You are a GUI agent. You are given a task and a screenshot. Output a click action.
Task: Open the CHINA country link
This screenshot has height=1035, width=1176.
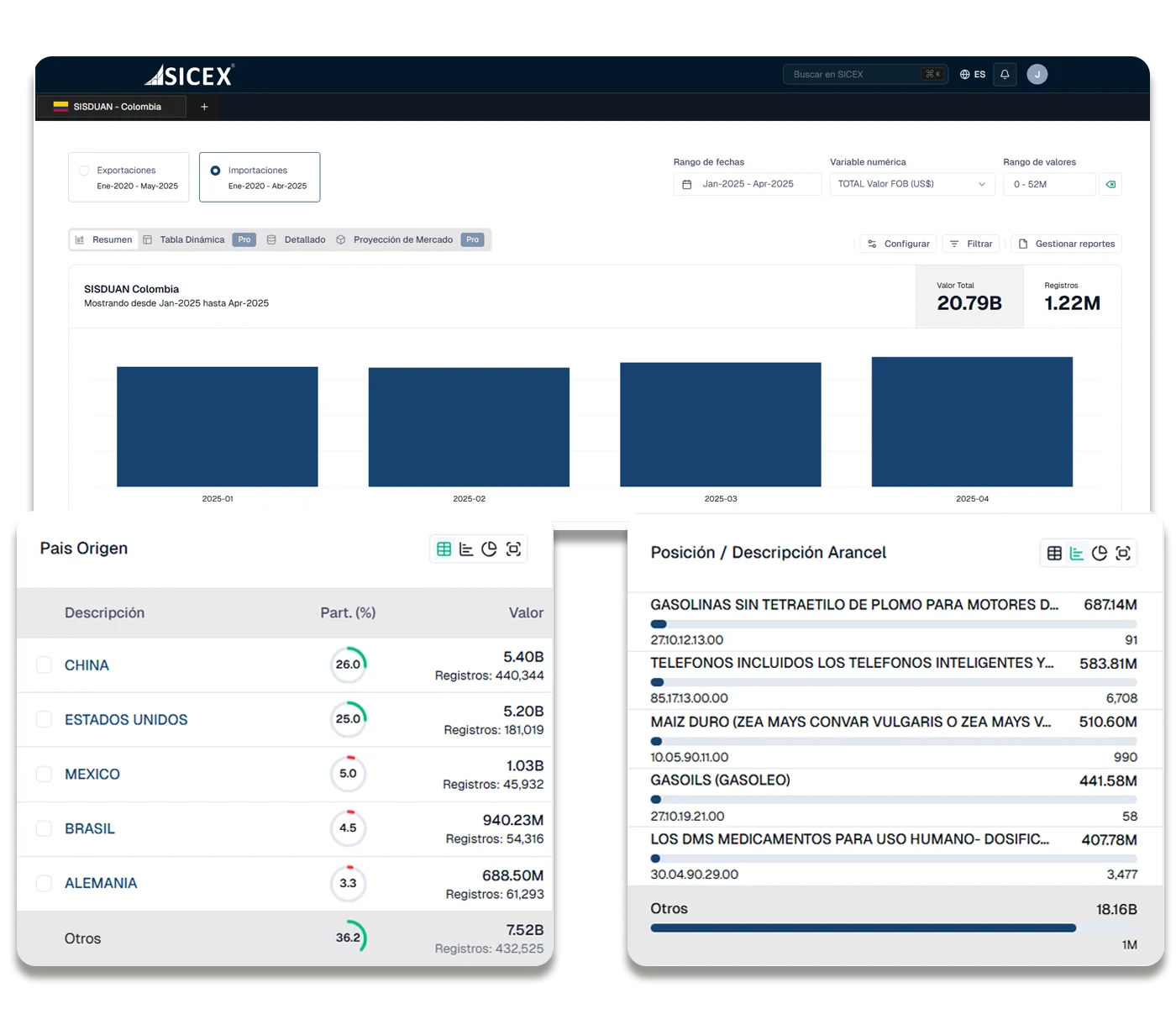87,665
